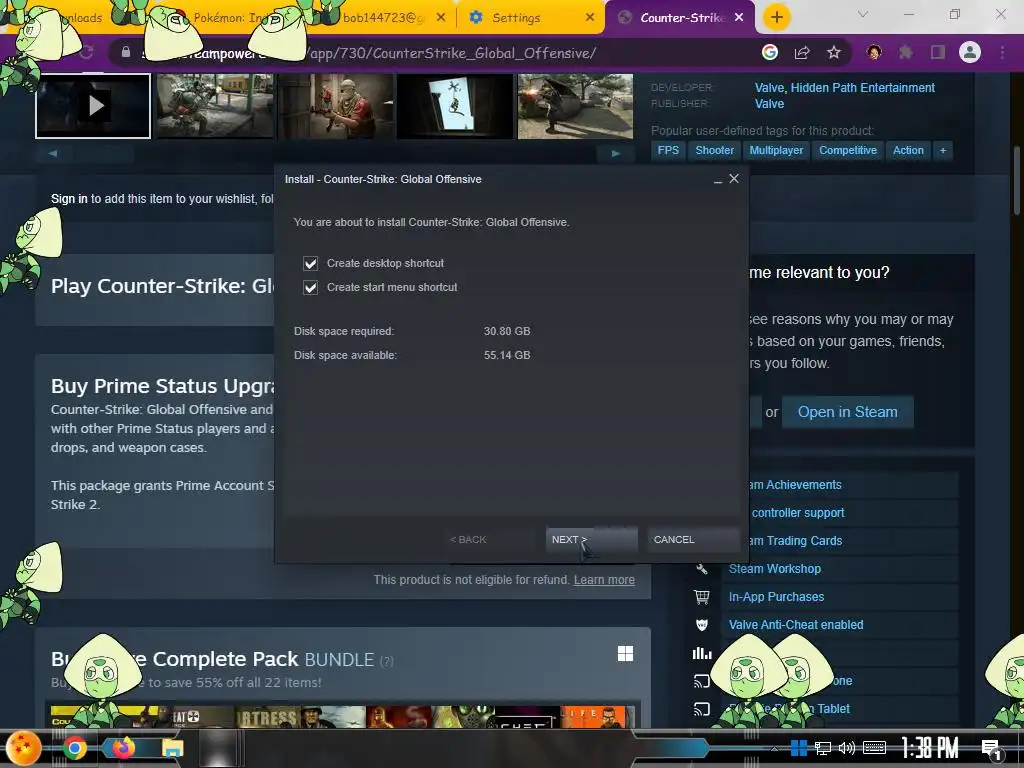Click CANCEL in the install dialog

(693, 539)
